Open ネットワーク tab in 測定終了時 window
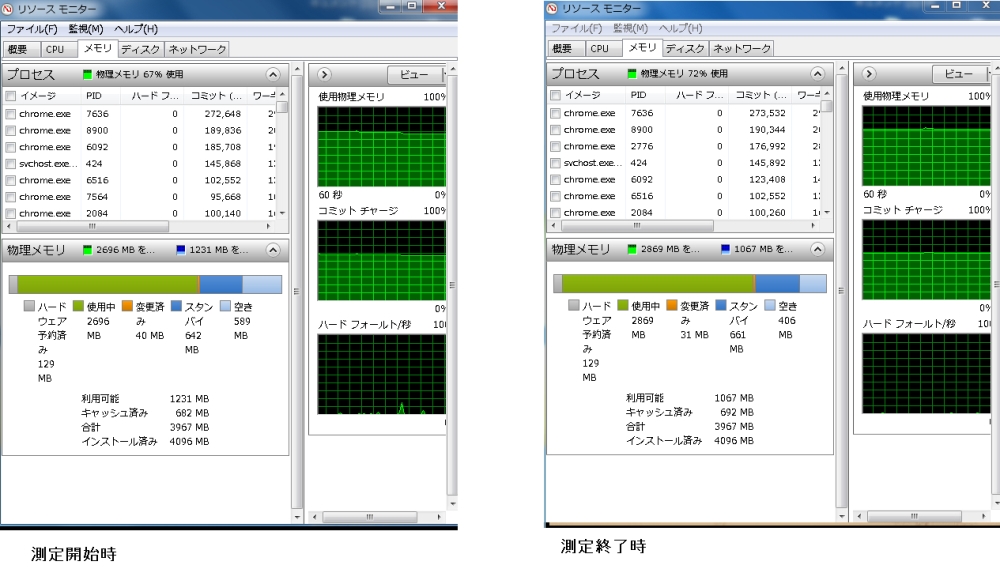This screenshot has width=1000, height=584. click(x=741, y=49)
